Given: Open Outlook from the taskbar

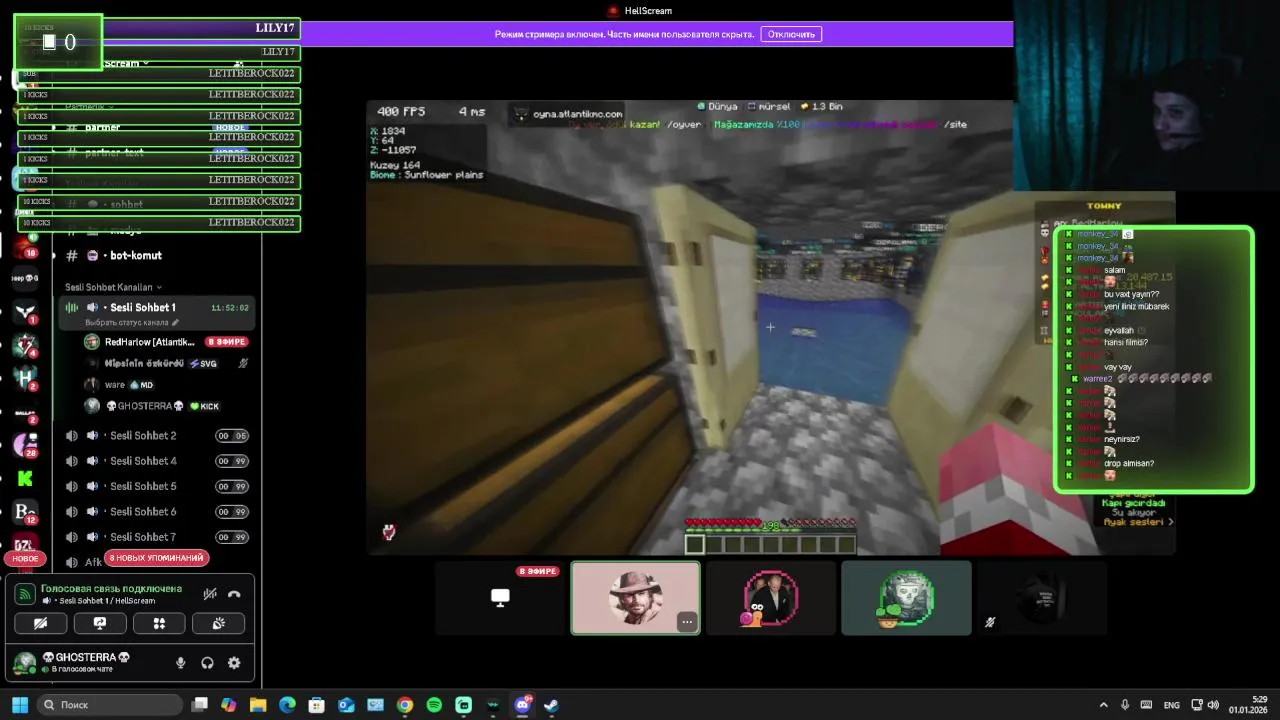Looking at the screenshot, I should tap(346, 705).
